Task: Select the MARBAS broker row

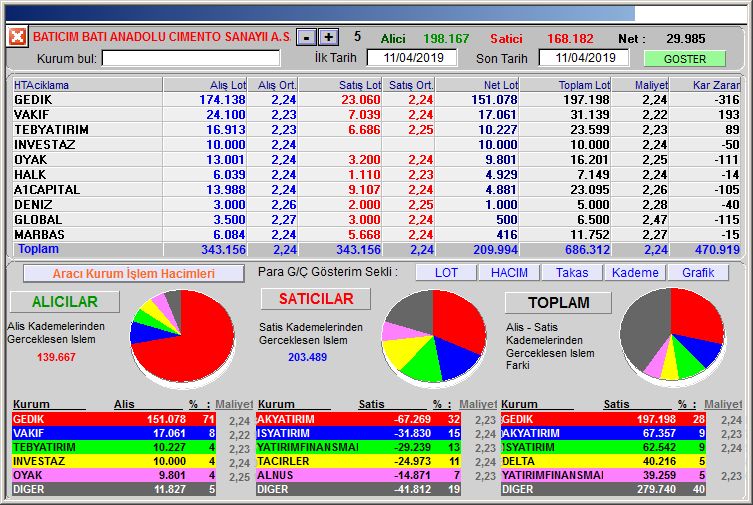Action: tap(376, 234)
